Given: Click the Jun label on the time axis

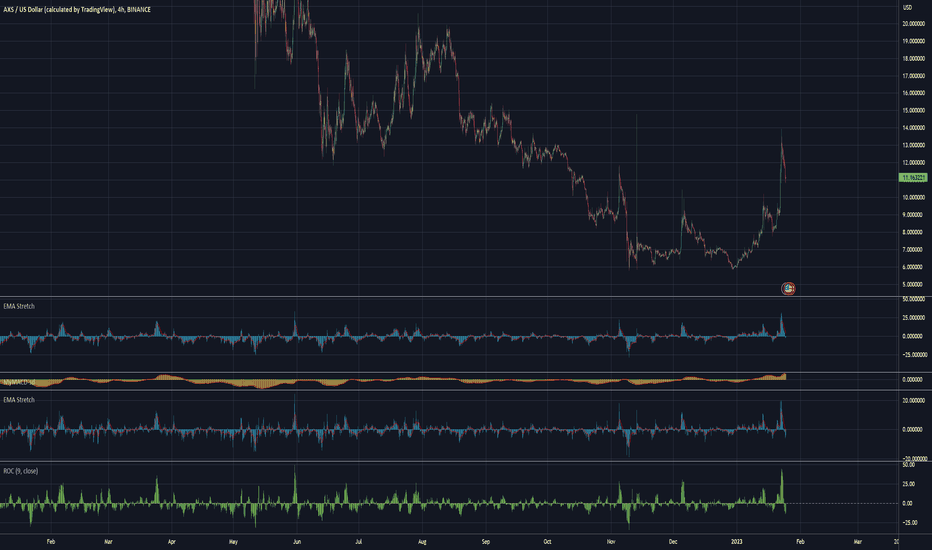Looking at the screenshot, I should tap(297, 542).
